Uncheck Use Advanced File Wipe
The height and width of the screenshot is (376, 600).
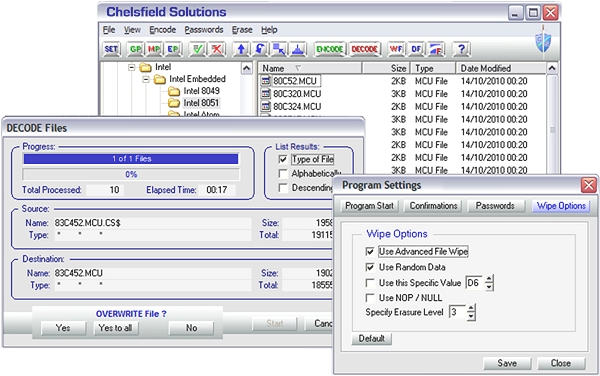click(370, 251)
